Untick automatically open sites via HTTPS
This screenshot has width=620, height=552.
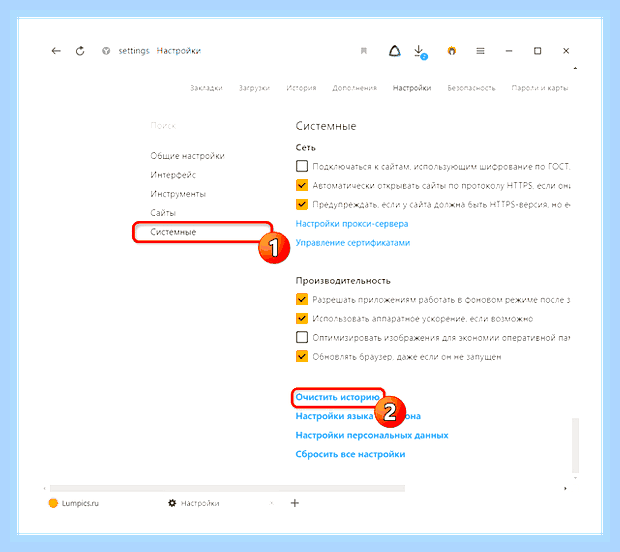(302, 185)
